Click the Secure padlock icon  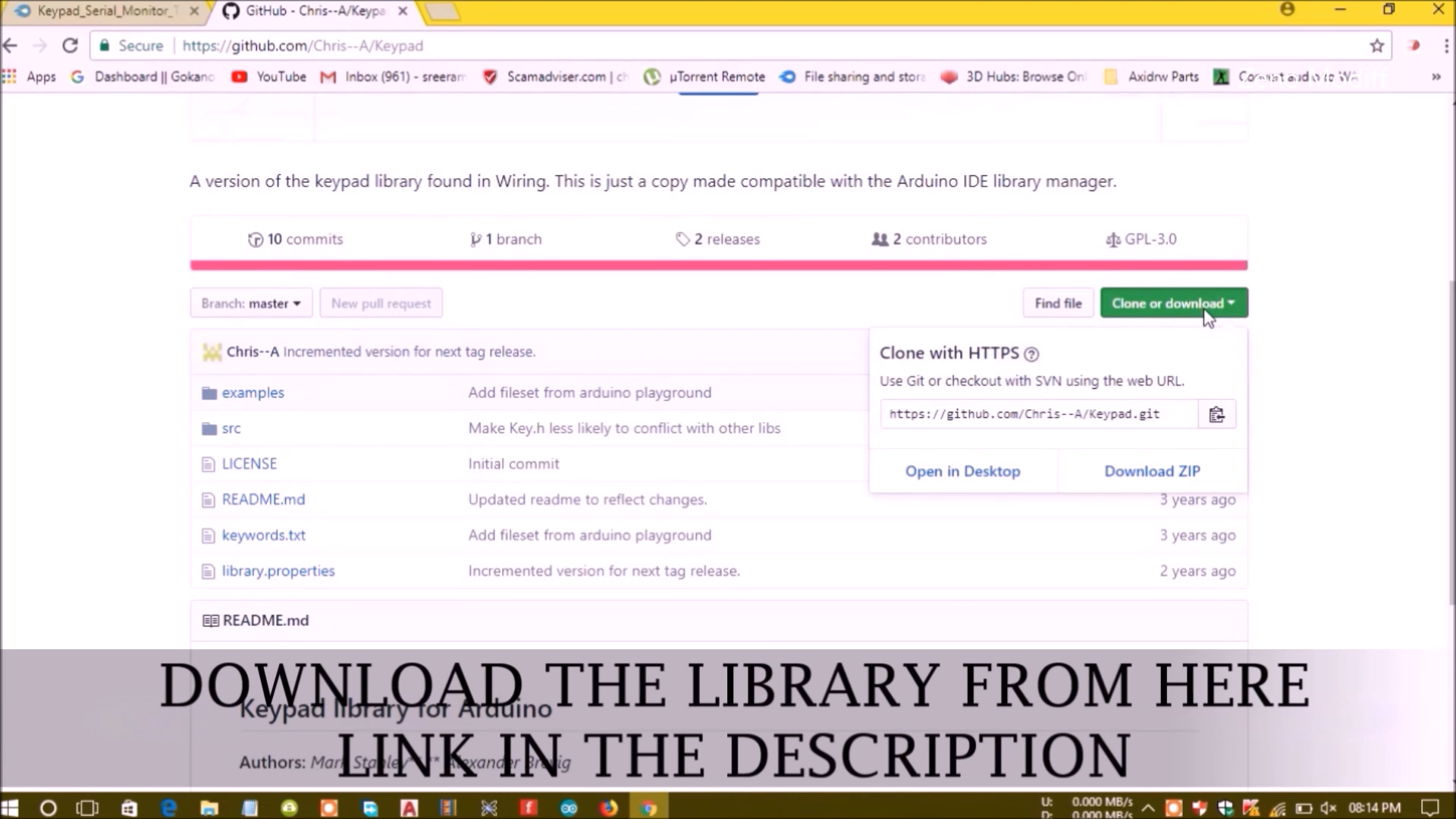[105, 45]
